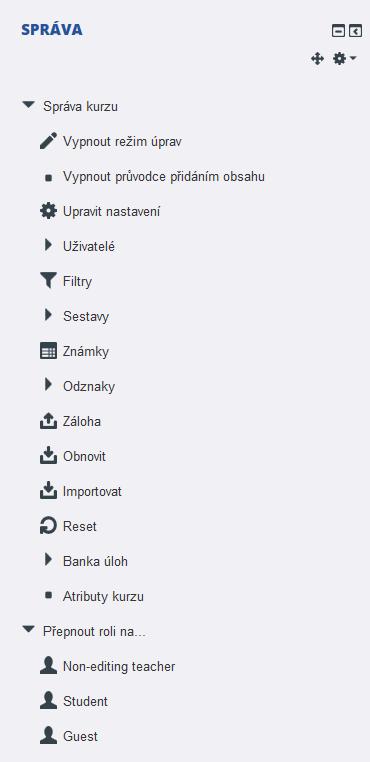Hide the Správa block with the minus icon
This screenshot has width=370, height=762.
tap(338, 32)
